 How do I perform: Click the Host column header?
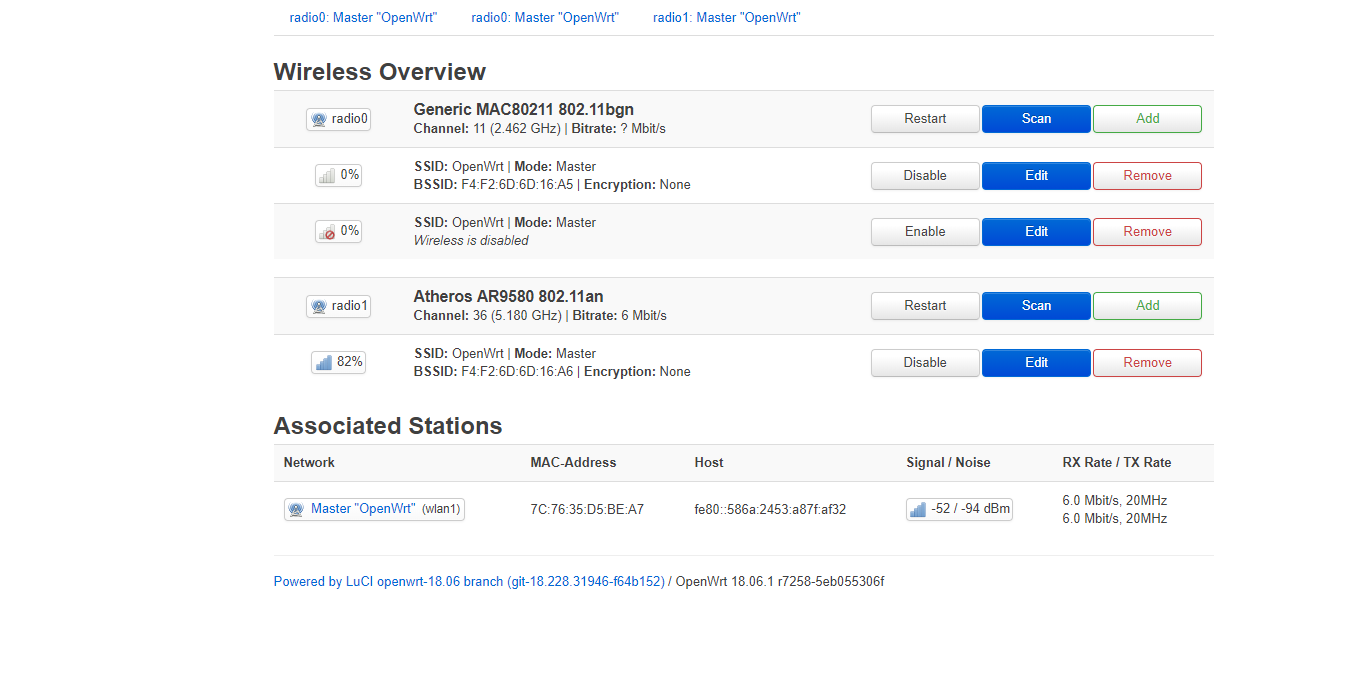click(709, 463)
